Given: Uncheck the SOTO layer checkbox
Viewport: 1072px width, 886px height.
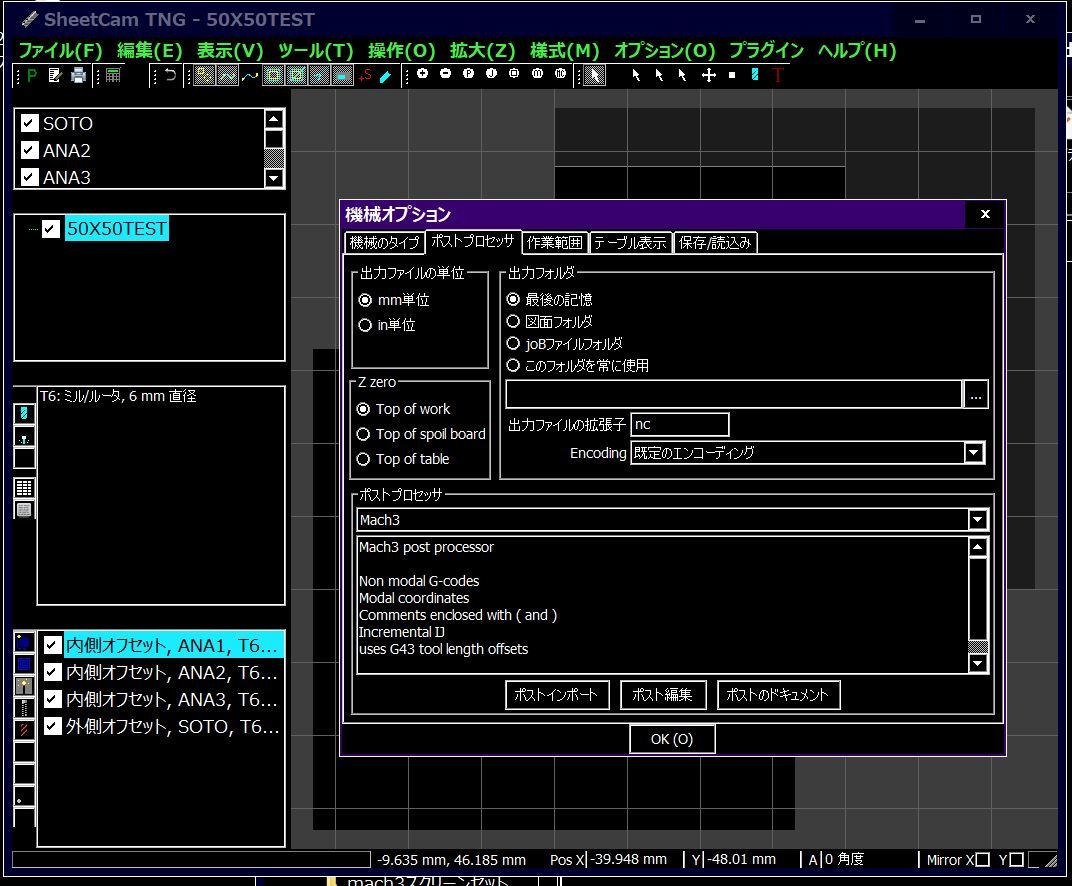Looking at the screenshot, I should point(29,123).
